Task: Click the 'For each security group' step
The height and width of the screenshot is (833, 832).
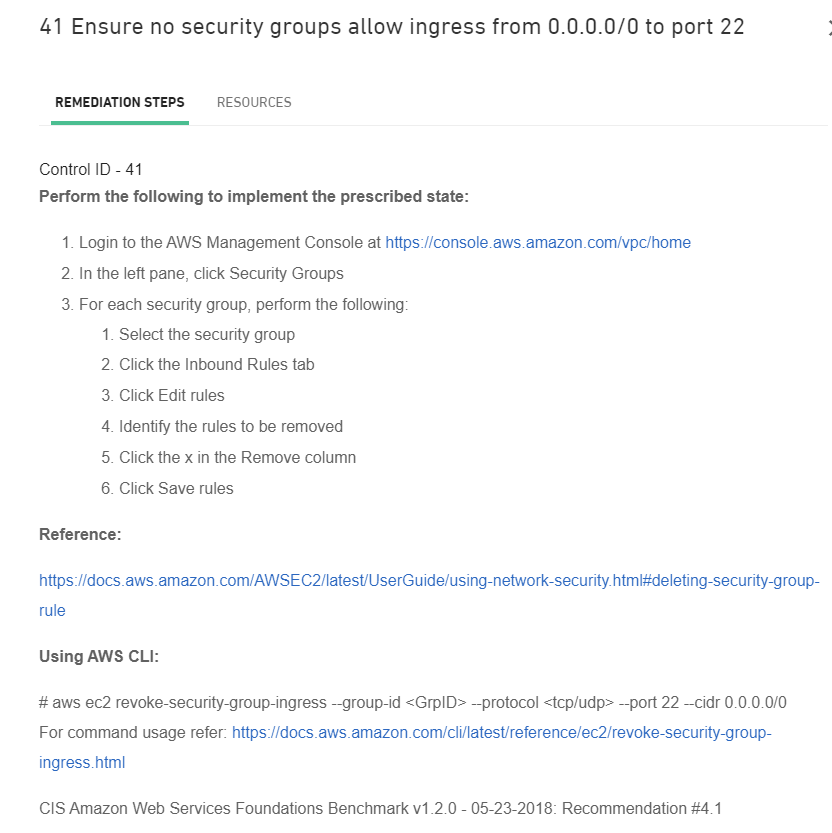Action: tap(243, 304)
